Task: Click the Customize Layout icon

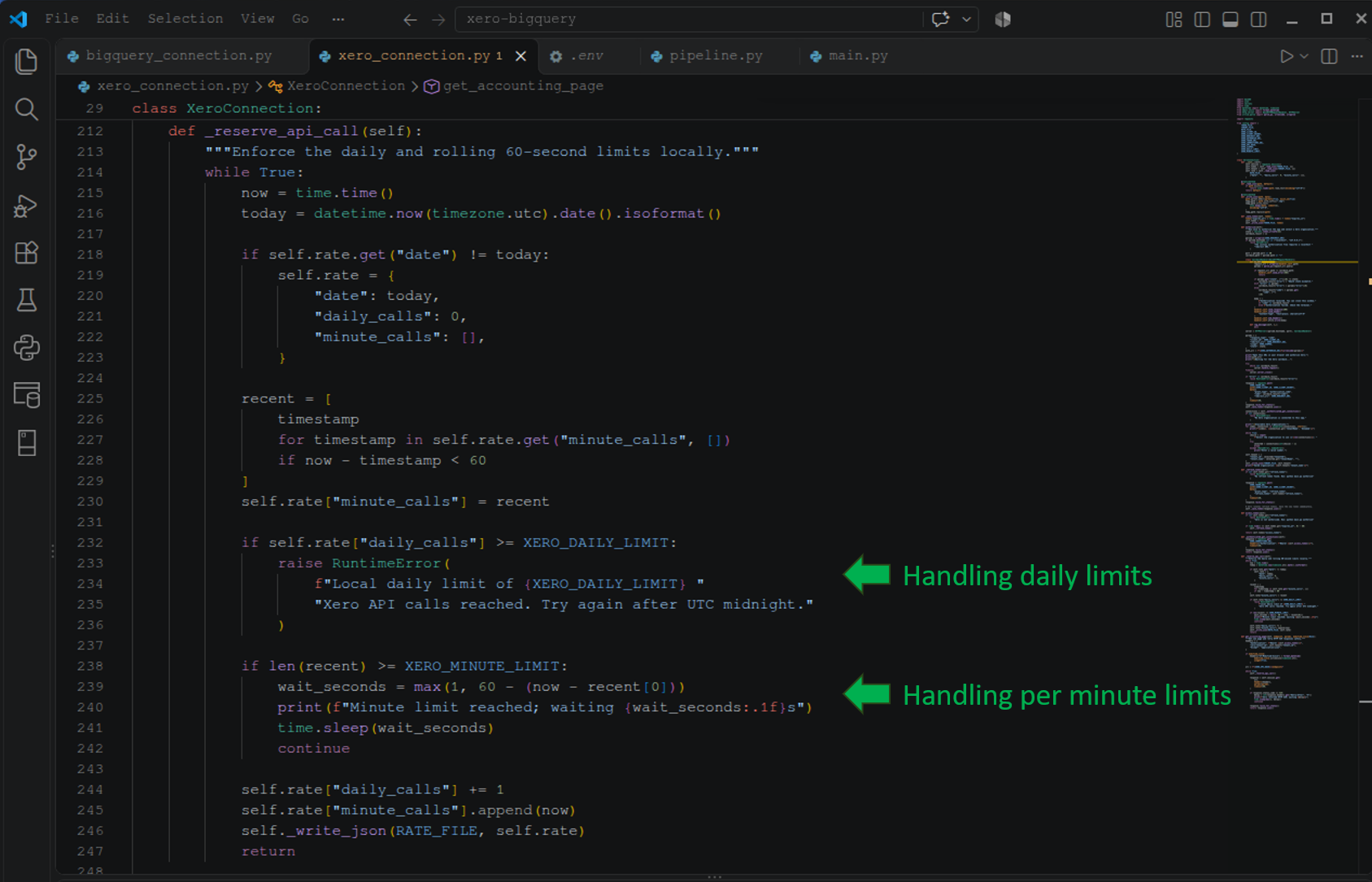Action: coord(1174,20)
